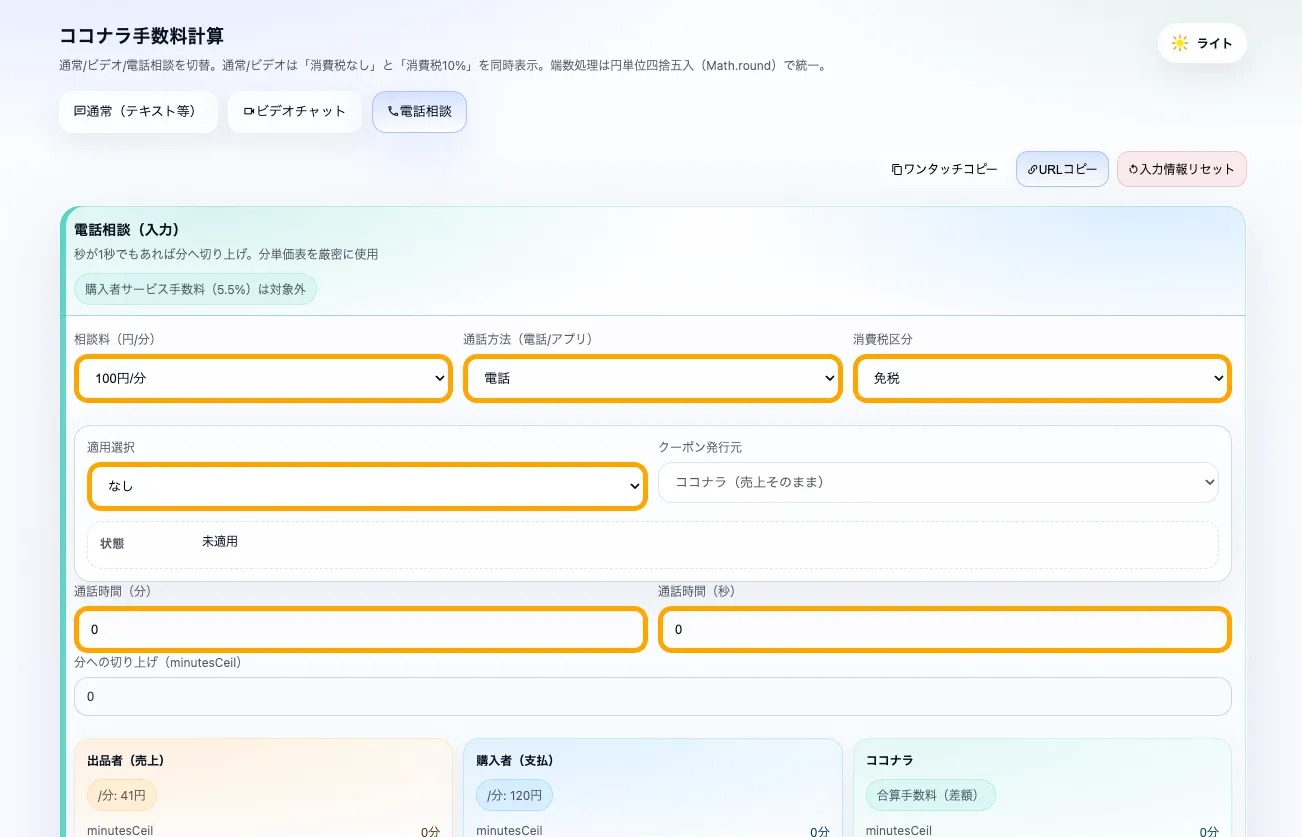Expand the 消費税区分 dropdown
The width and height of the screenshot is (1302, 837).
click(x=1042, y=379)
